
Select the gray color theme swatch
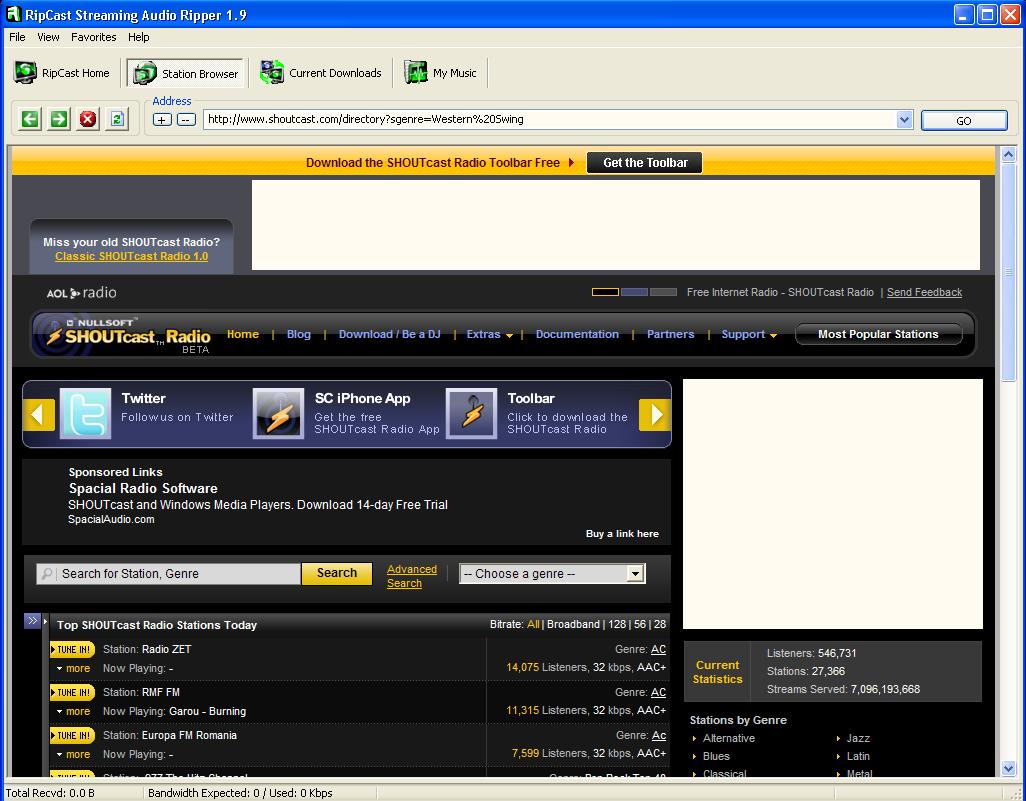(x=663, y=292)
